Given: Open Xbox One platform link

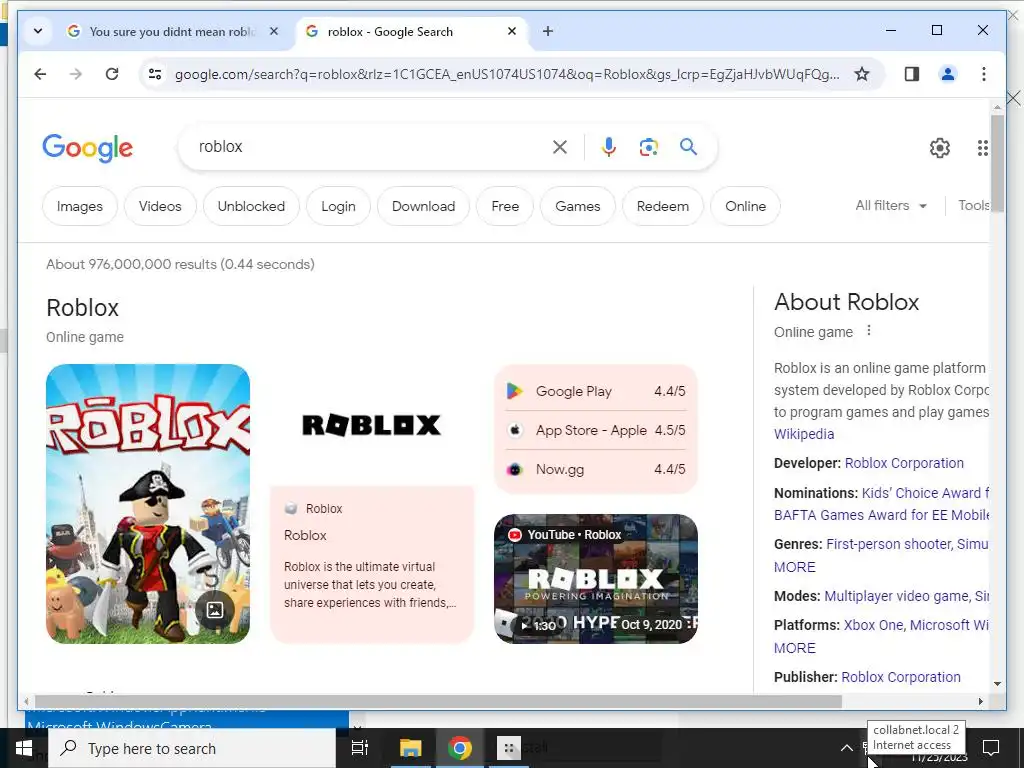Looking at the screenshot, I should coord(874,625).
